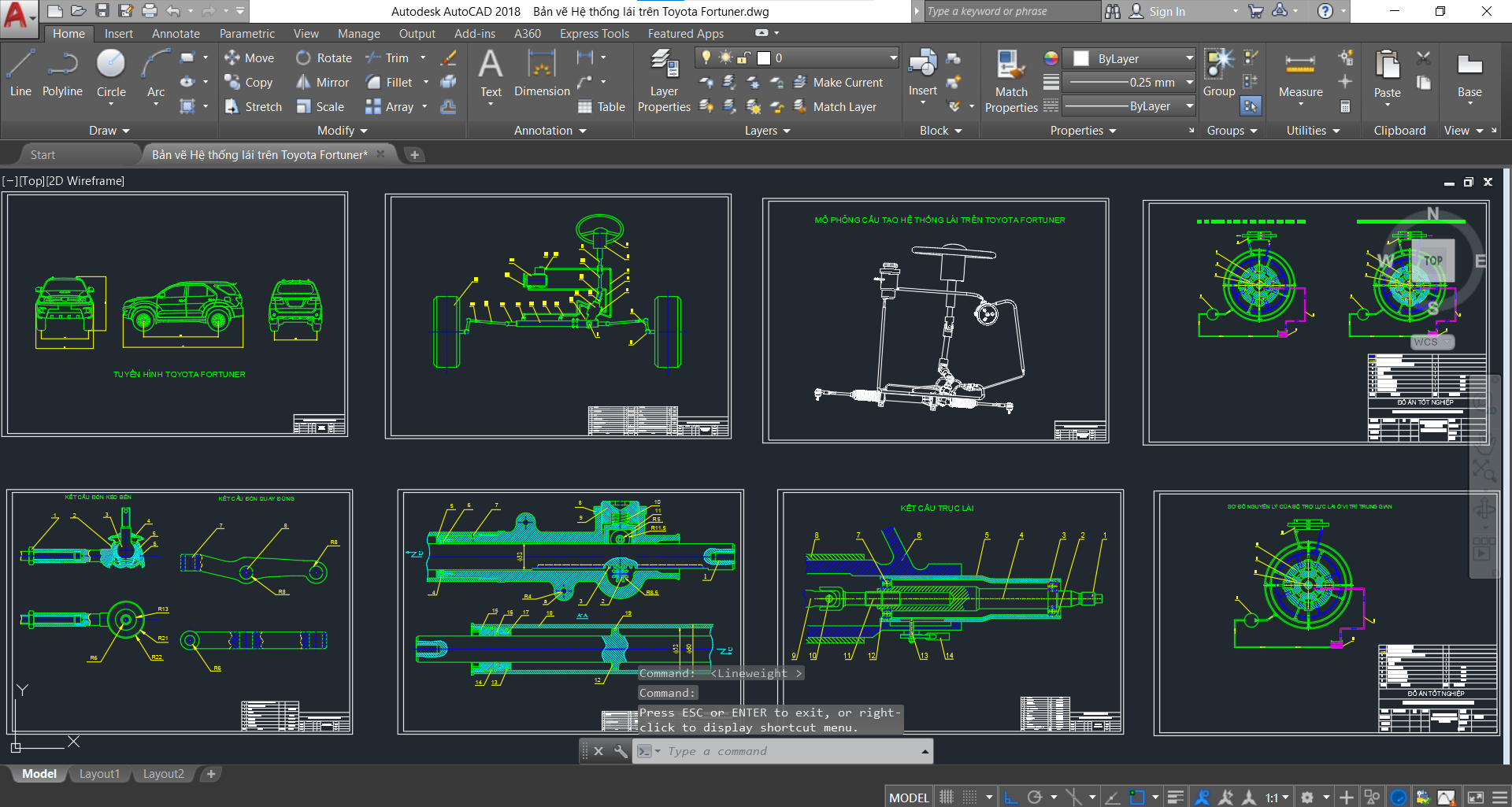Toggle hardware acceleration status icon
The height and width of the screenshot is (807, 1512).
pyautogui.click(x=1399, y=798)
